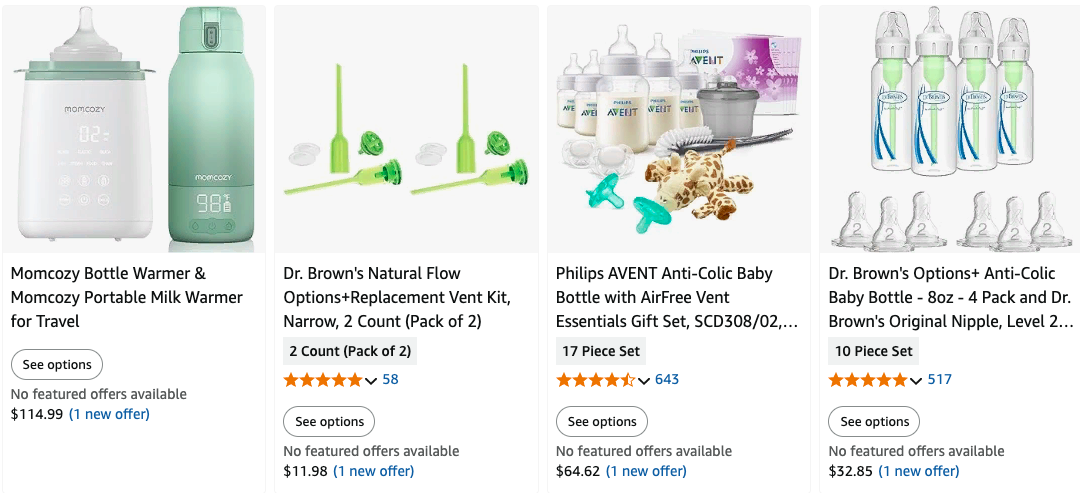
Task: Click the Philips AVENT Anti-Colic Baby Bottle title
Action: click(x=677, y=297)
